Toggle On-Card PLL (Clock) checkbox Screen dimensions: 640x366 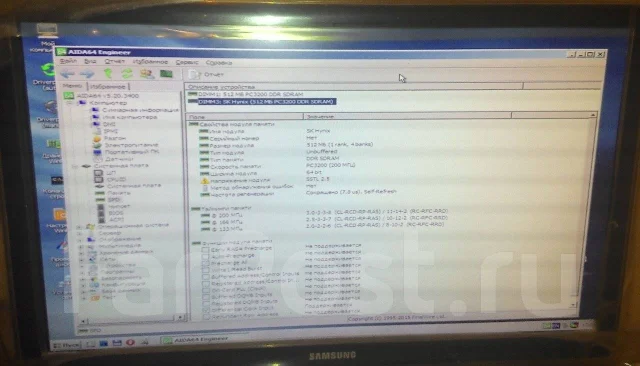pos(206,290)
